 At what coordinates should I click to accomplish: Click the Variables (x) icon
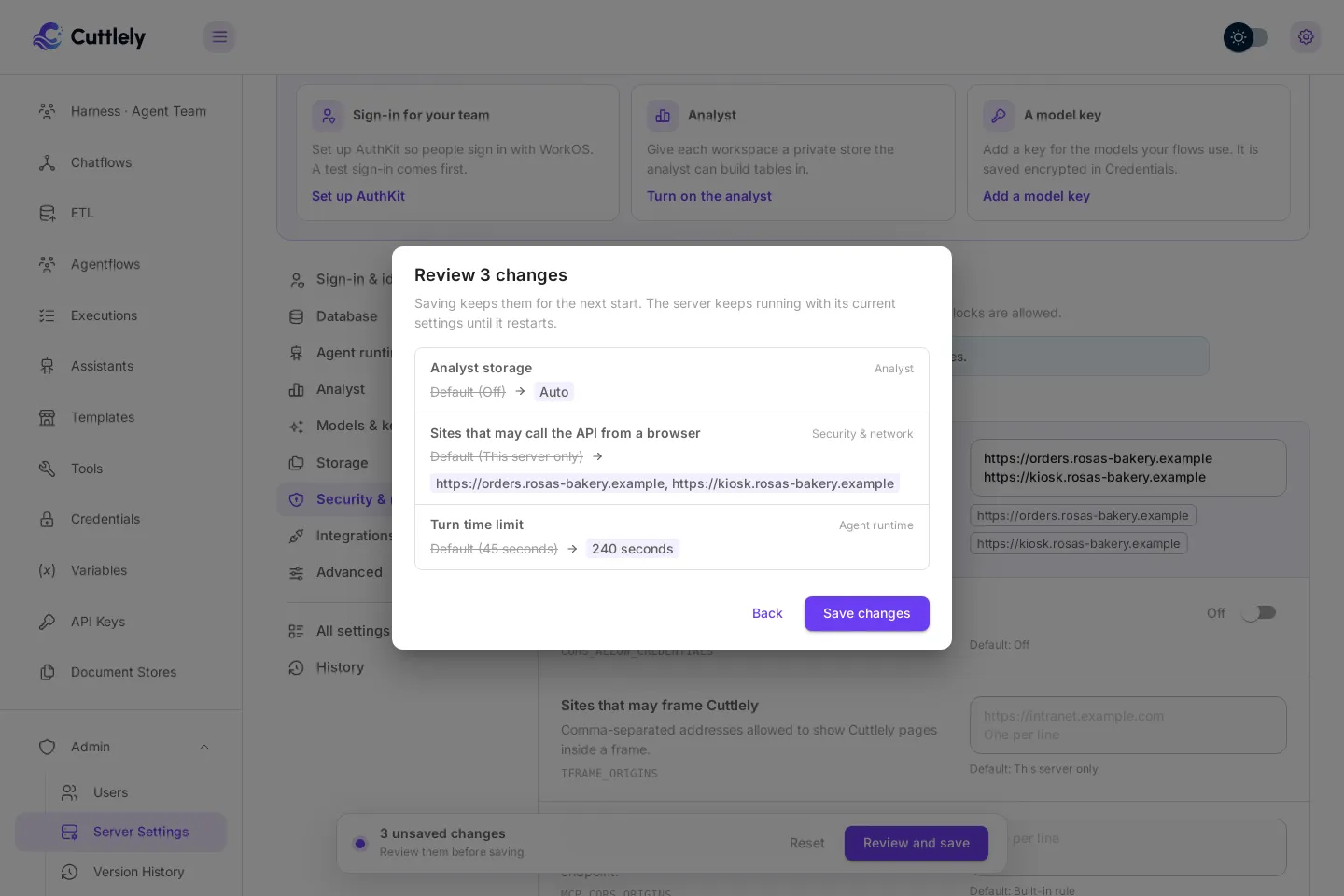pyautogui.click(x=47, y=570)
